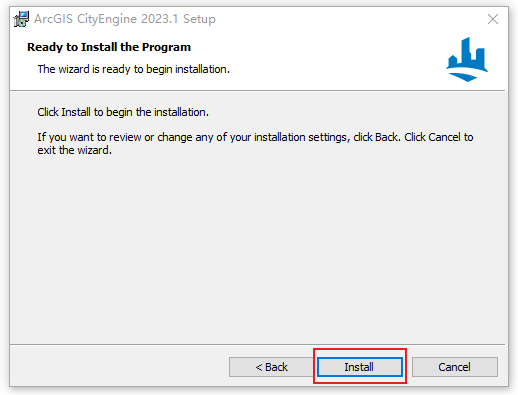The image size is (518, 395).
Task: Click the setup installer icon in title bar
Action: point(21,19)
